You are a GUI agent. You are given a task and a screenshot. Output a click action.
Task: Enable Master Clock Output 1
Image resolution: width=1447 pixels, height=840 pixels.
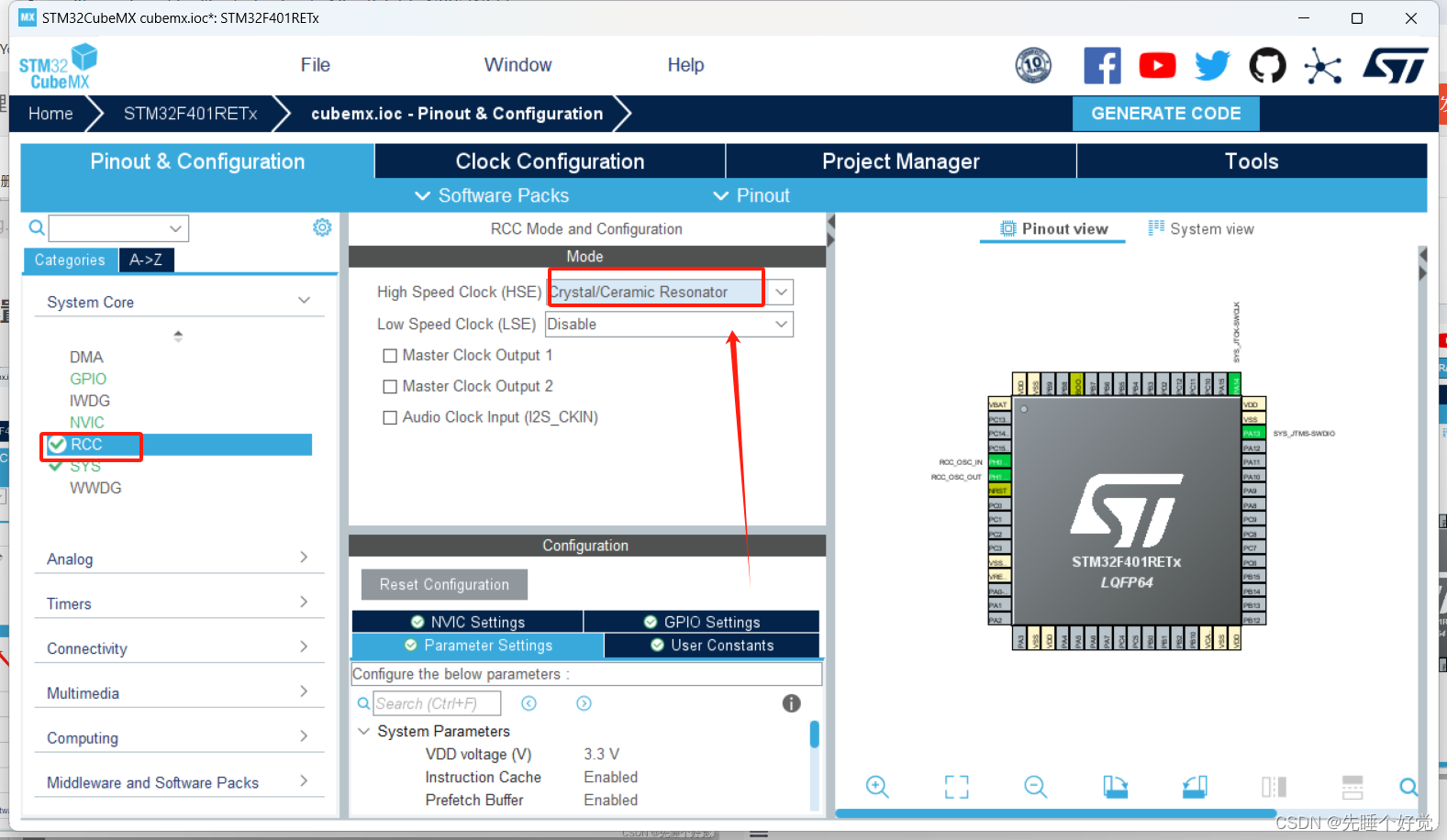[390, 356]
